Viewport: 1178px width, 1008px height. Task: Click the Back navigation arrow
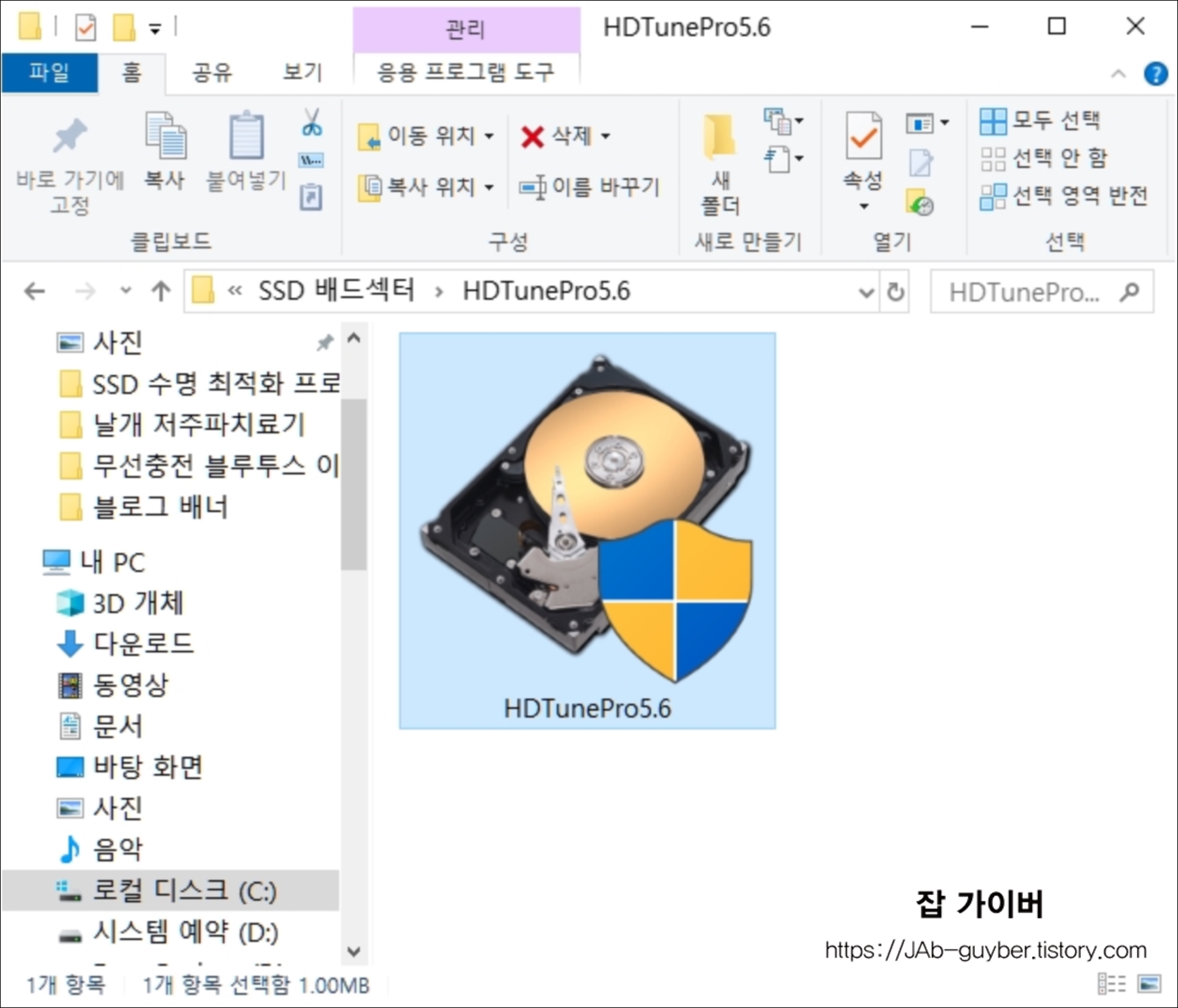pyautogui.click(x=34, y=291)
